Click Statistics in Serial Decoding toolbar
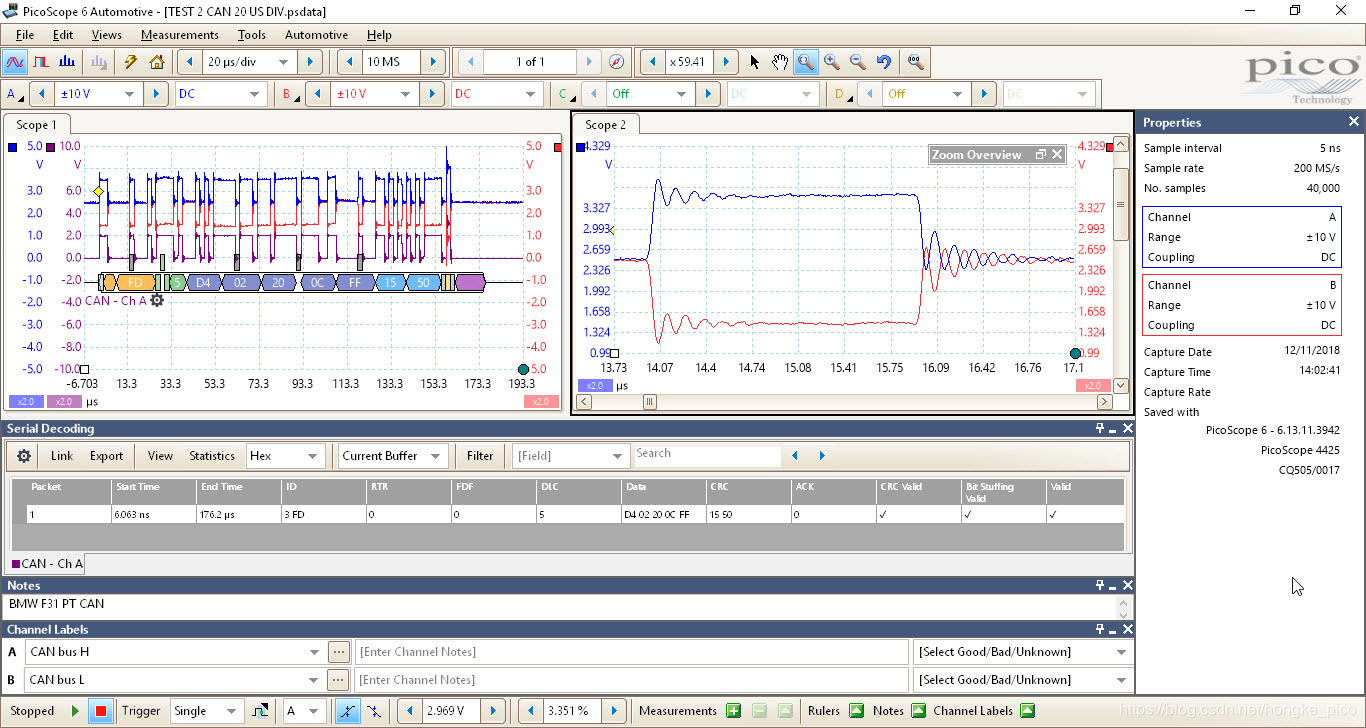The image size is (1366, 728). 212,456
